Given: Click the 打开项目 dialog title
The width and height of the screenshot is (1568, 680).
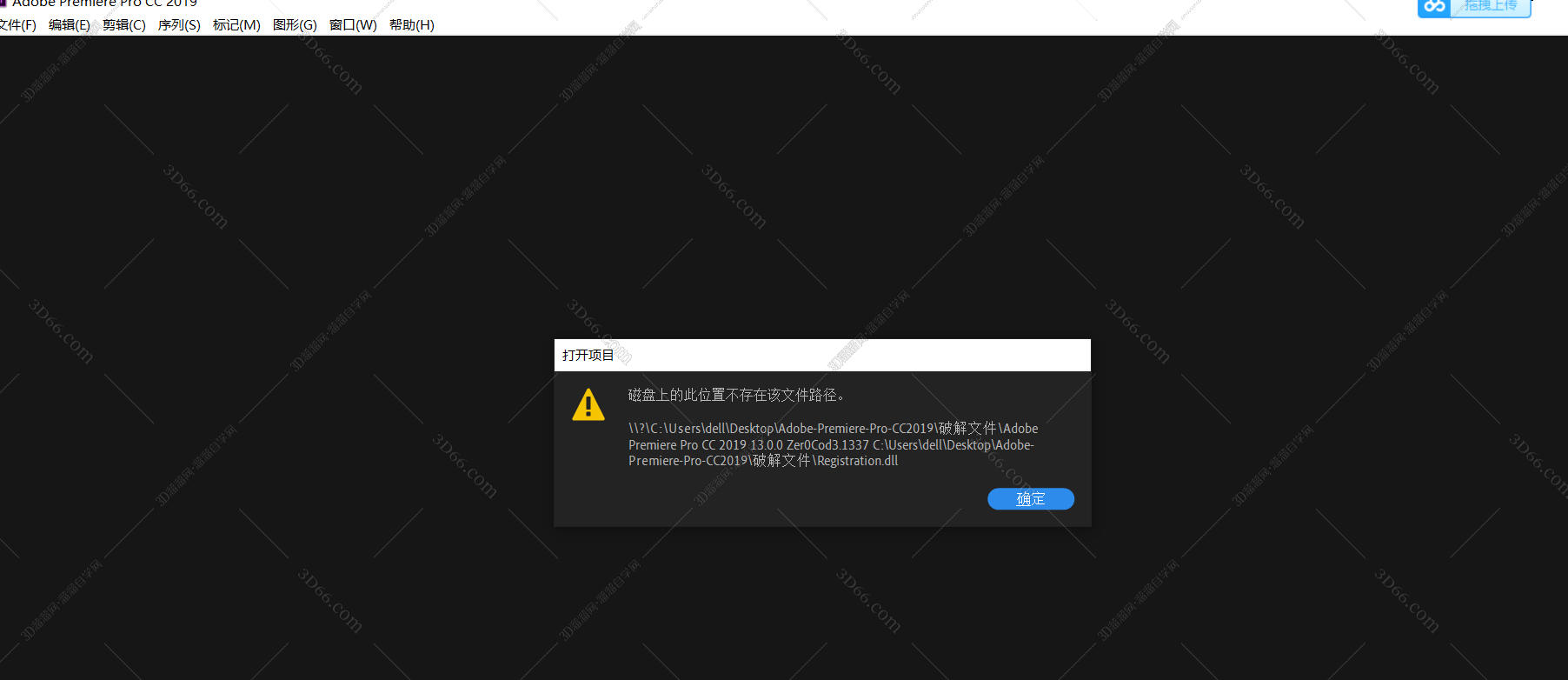Looking at the screenshot, I should point(588,355).
